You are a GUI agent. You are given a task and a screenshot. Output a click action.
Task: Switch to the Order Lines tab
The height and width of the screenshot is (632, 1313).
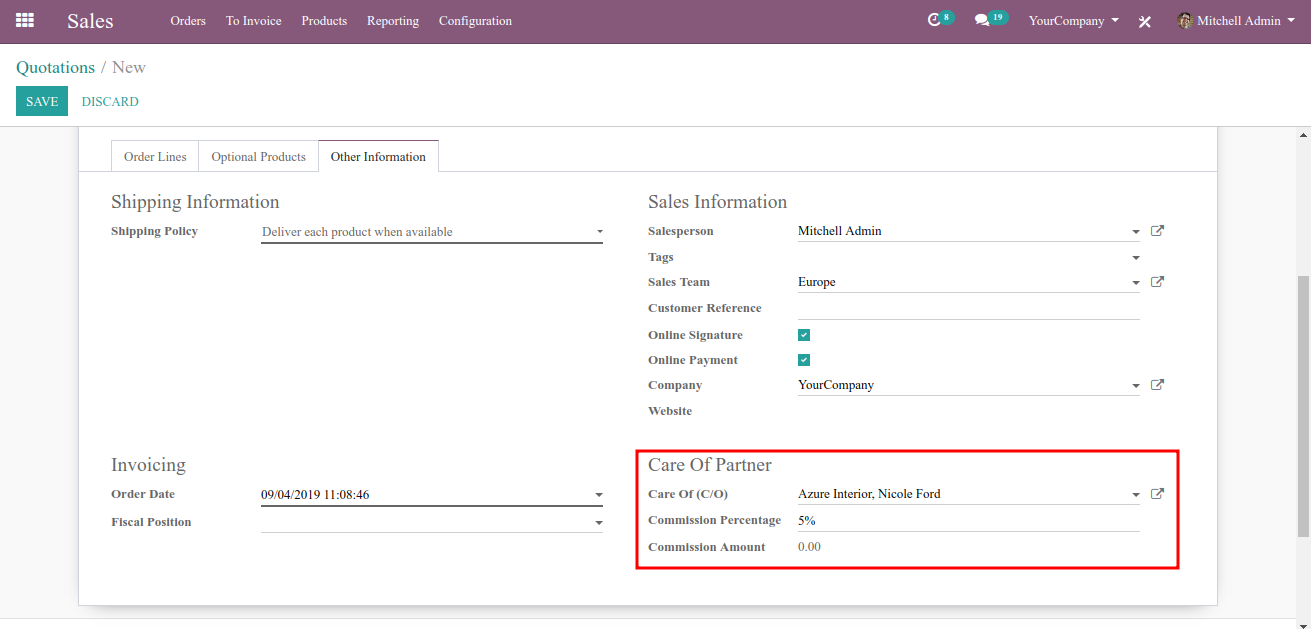point(155,157)
